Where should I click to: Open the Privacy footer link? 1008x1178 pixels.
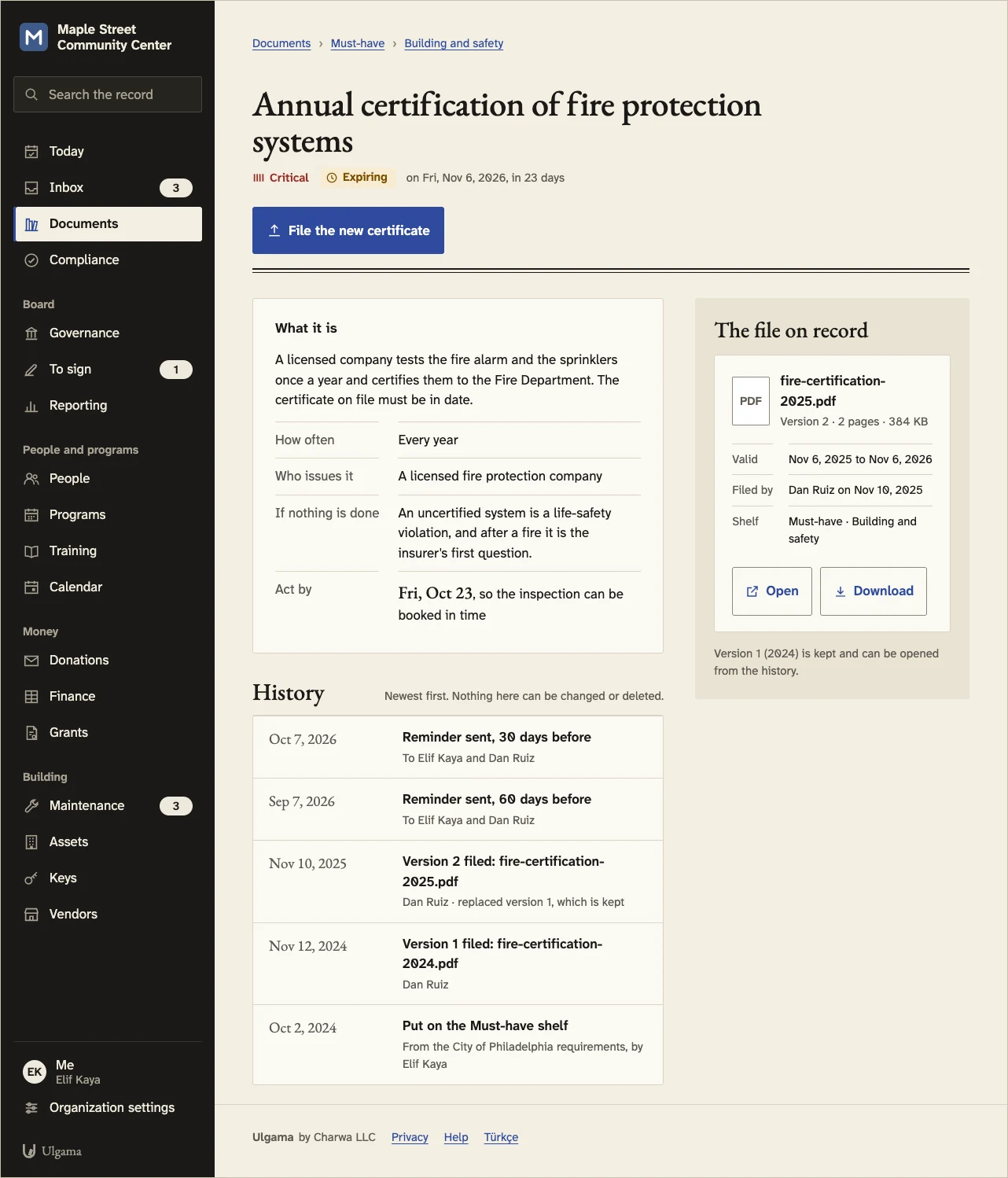[410, 1137]
